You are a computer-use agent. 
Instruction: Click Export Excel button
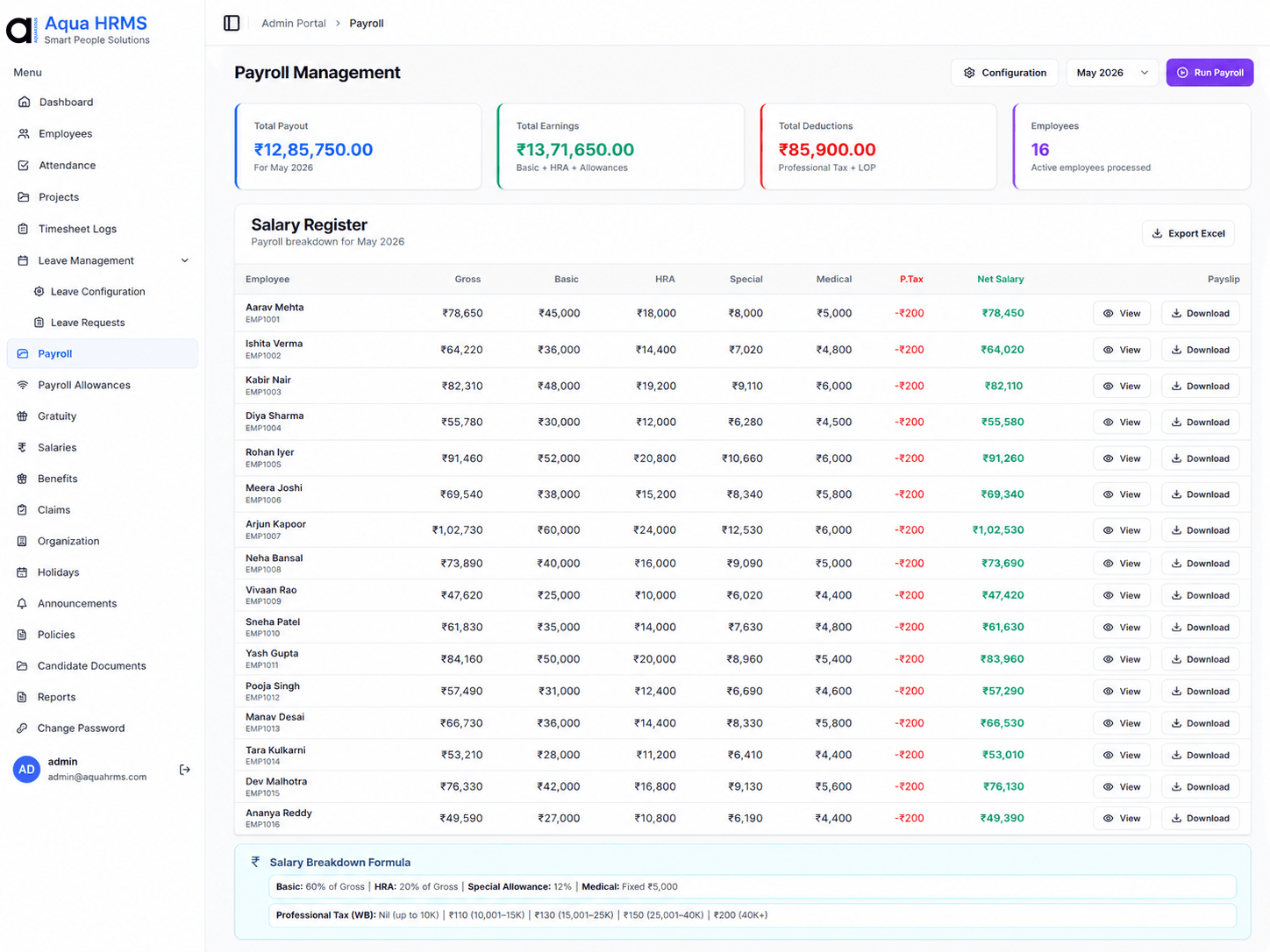(1188, 233)
